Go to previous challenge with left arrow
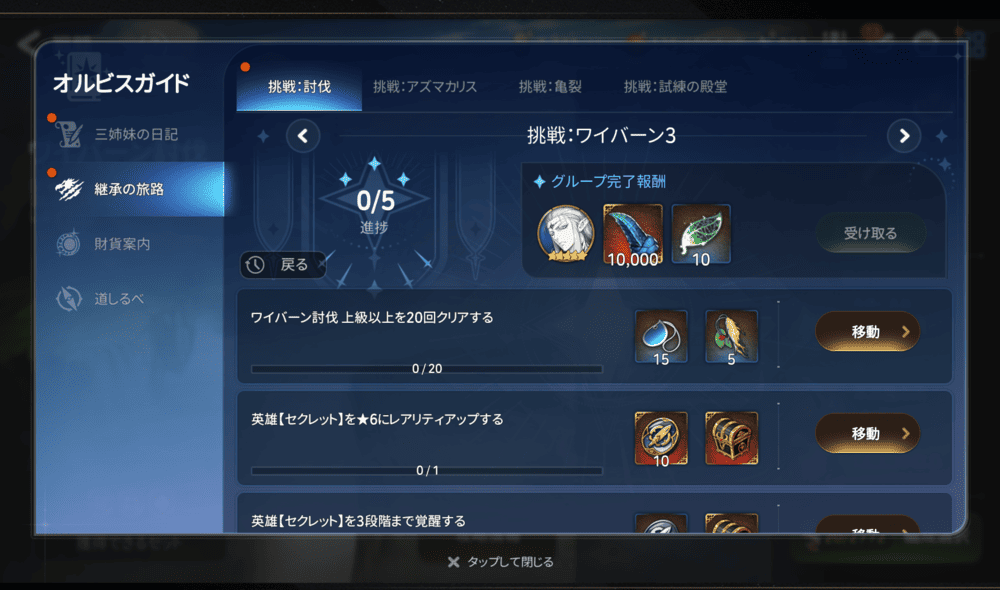The height and width of the screenshot is (590, 1000). coord(303,136)
